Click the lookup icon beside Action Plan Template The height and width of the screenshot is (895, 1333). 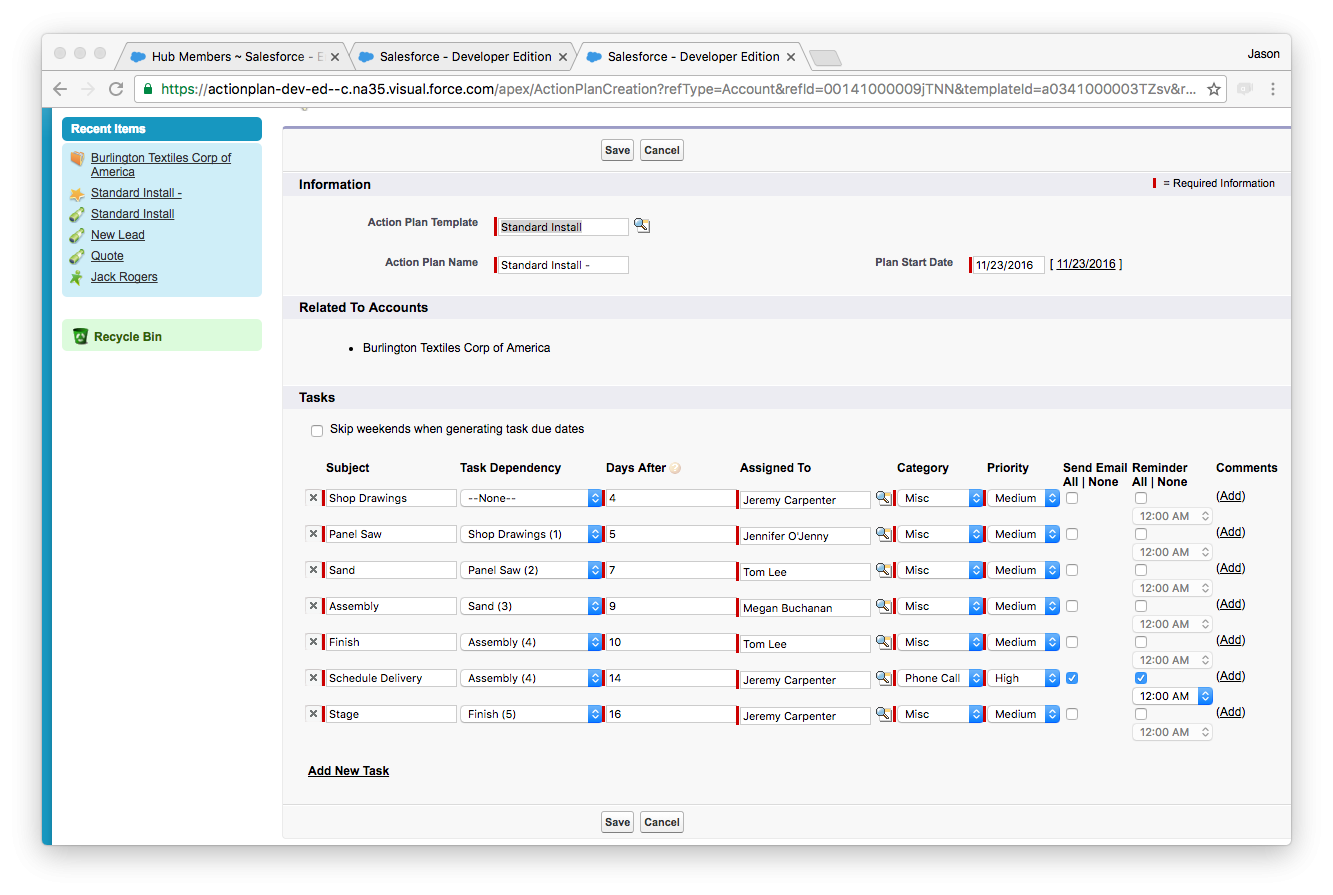[x=641, y=226]
